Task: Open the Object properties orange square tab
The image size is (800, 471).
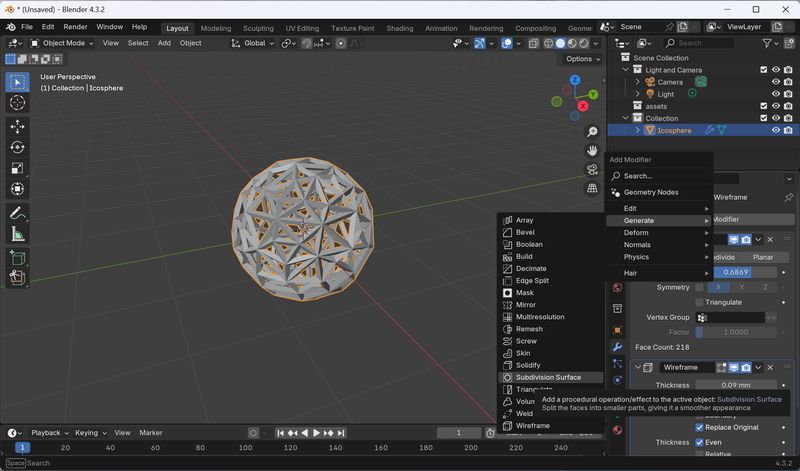Action: (x=617, y=330)
